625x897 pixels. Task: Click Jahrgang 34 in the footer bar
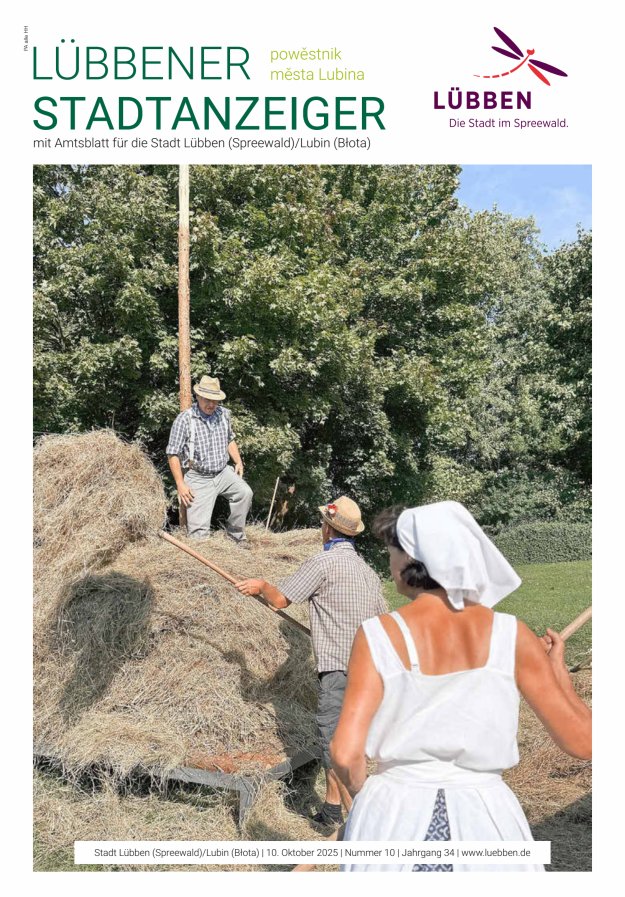(x=428, y=852)
